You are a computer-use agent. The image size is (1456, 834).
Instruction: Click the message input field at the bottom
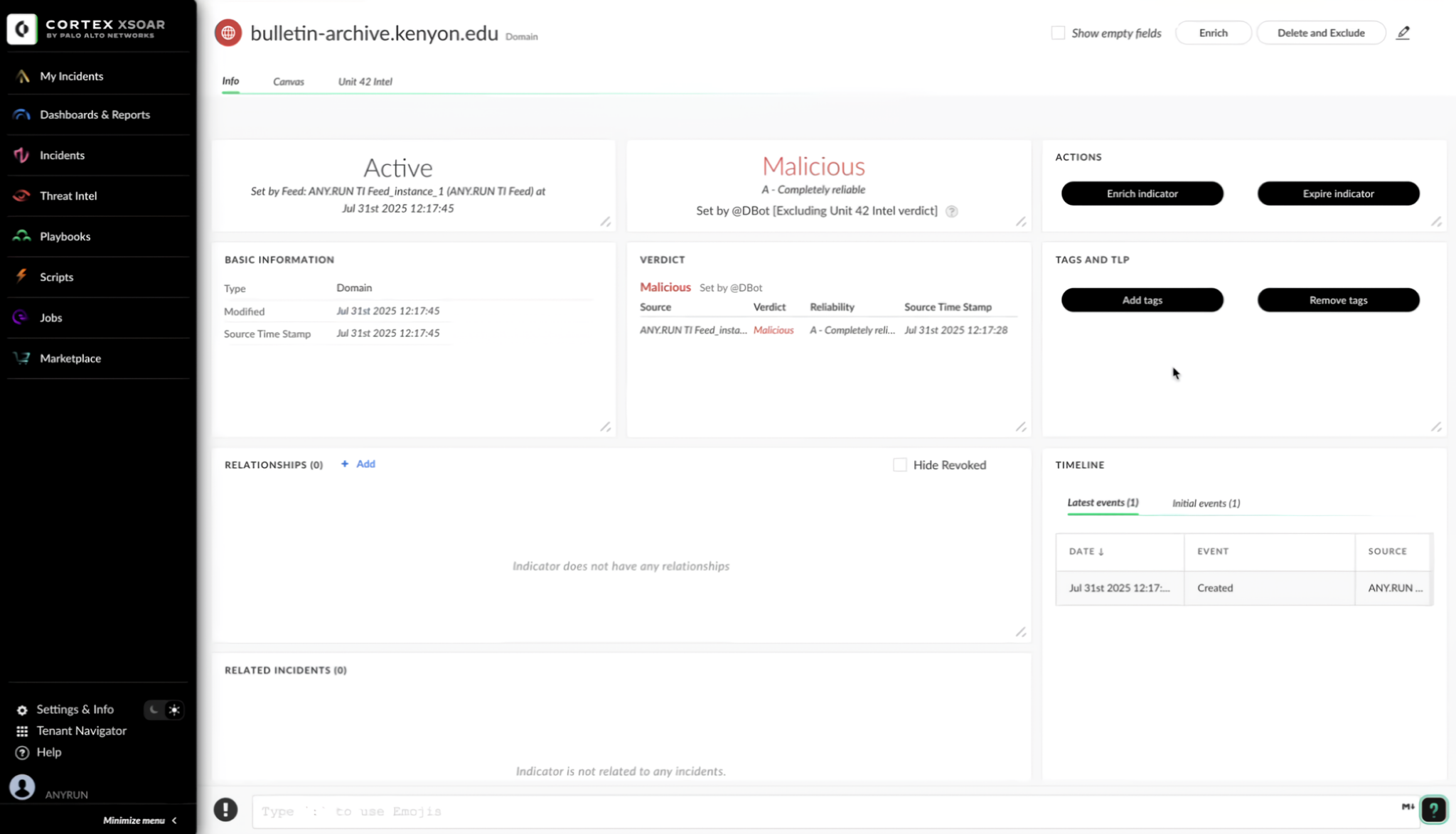click(818, 811)
